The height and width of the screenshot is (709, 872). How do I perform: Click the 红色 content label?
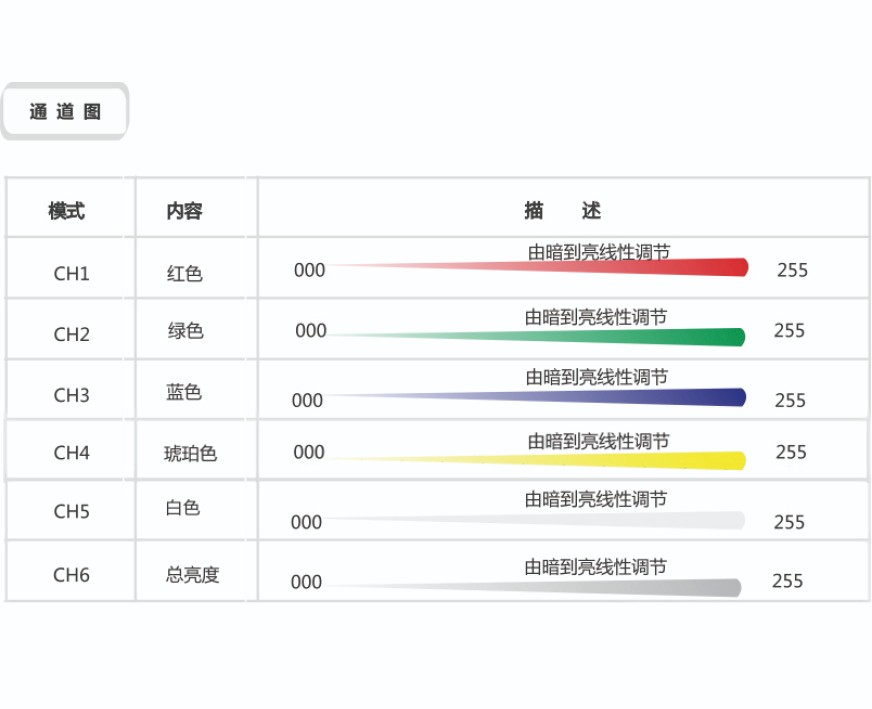point(185,273)
